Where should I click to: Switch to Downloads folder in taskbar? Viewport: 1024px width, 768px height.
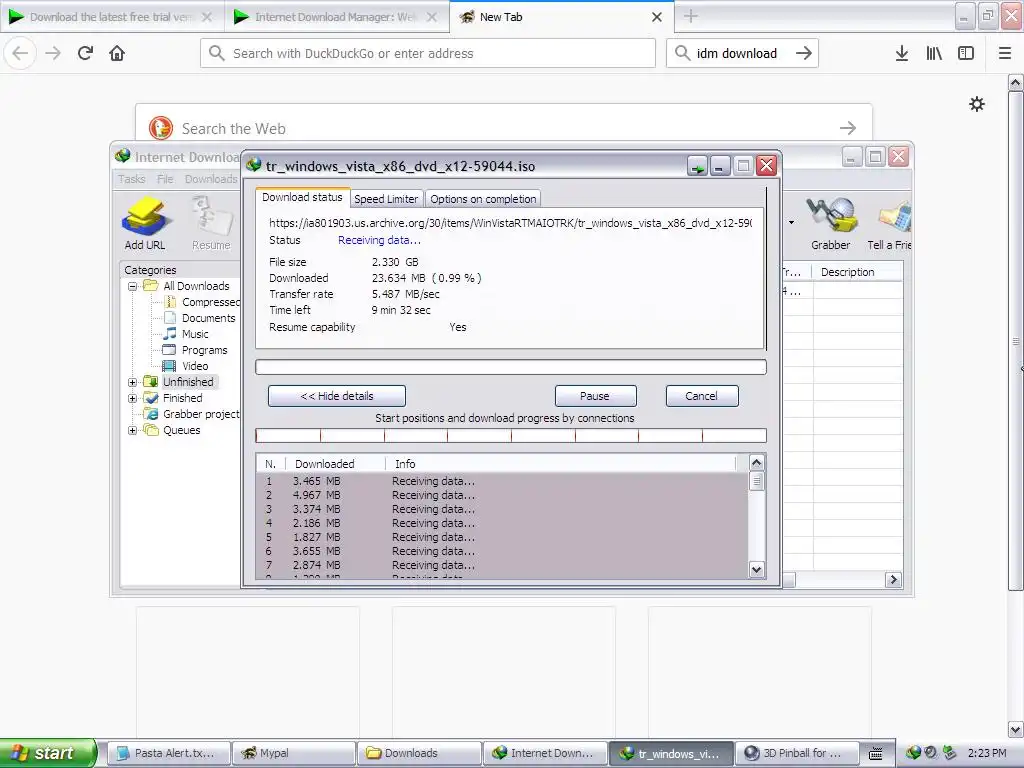tap(419, 753)
